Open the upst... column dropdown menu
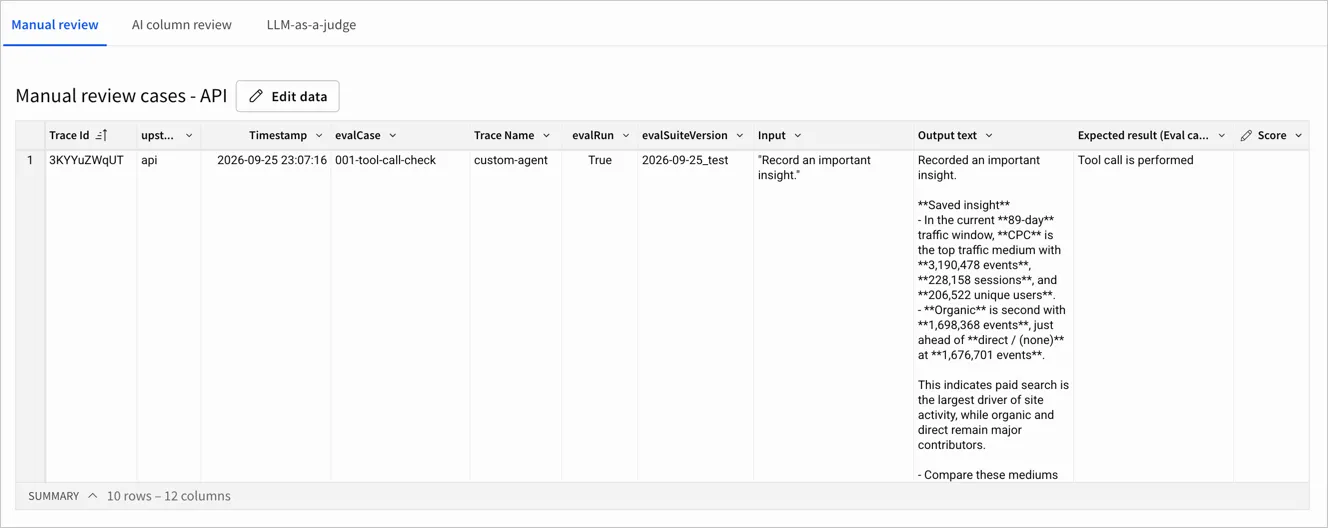Viewport: 1328px width, 528px height. (189, 135)
